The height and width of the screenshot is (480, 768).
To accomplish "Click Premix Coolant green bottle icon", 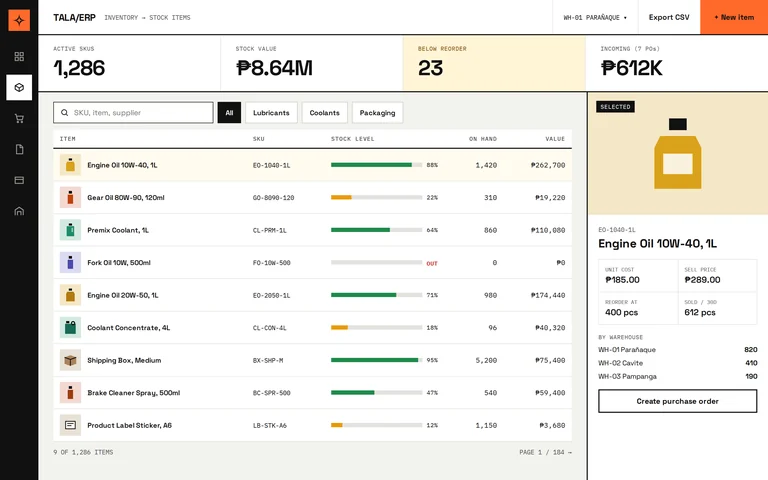I will coord(70,230).
